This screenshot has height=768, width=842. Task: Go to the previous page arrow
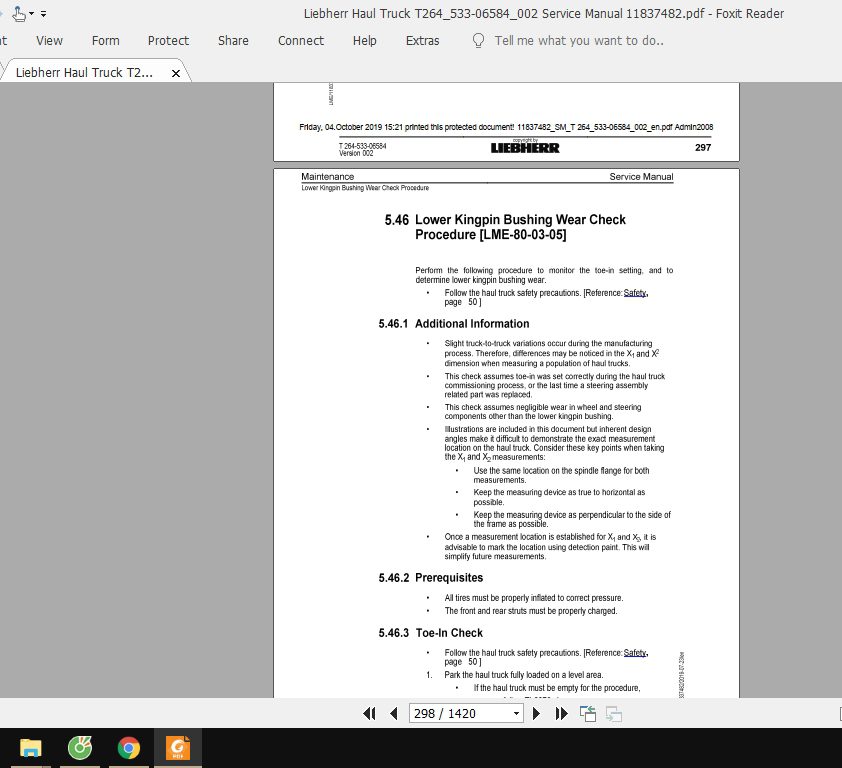point(394,713)
